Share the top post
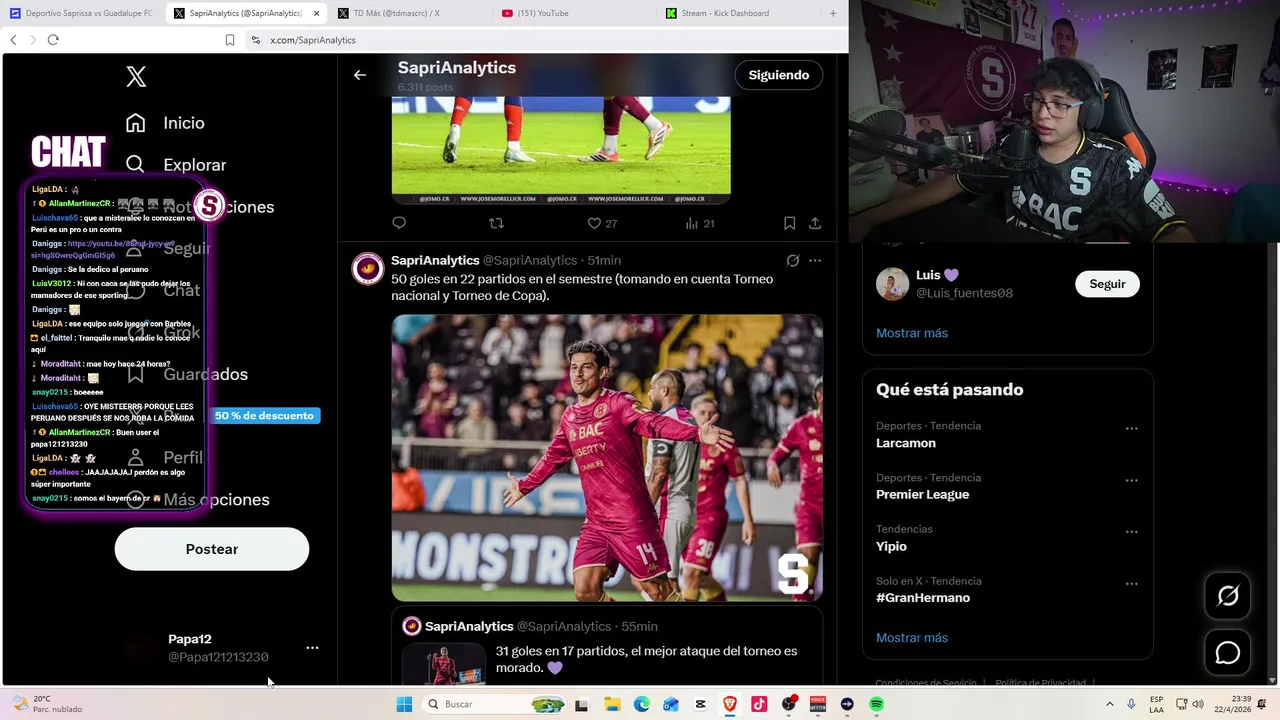 (815, 223)
